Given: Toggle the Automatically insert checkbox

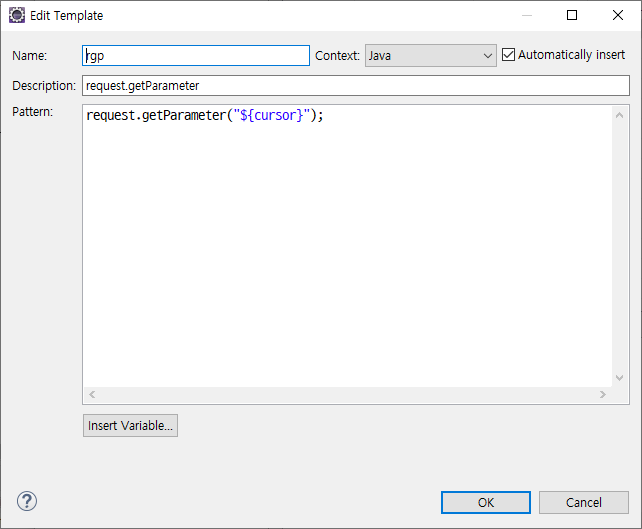Looking at the screenshot, I should coord(508,54).
